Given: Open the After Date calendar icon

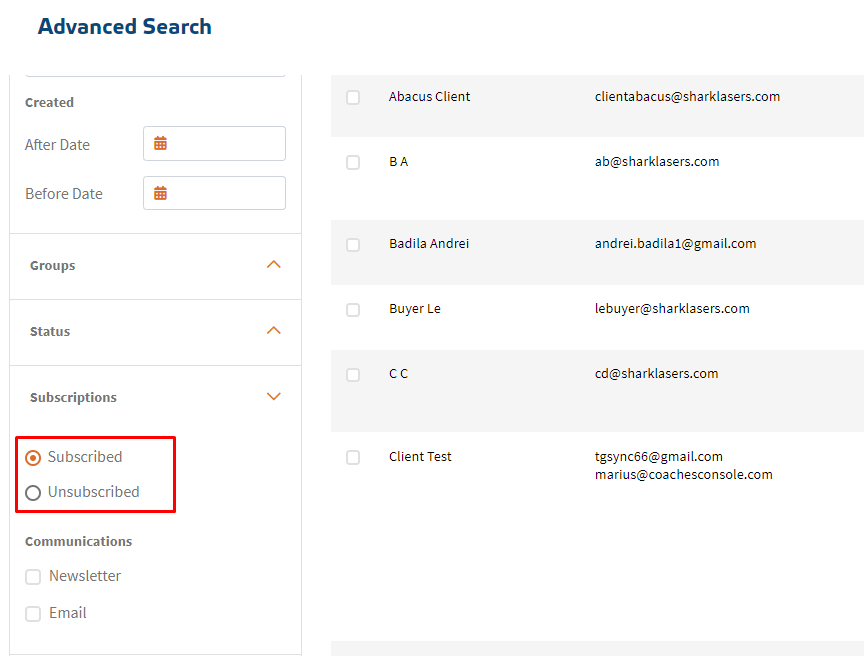Looking at the screenshot, I should [x=160, y=144].
